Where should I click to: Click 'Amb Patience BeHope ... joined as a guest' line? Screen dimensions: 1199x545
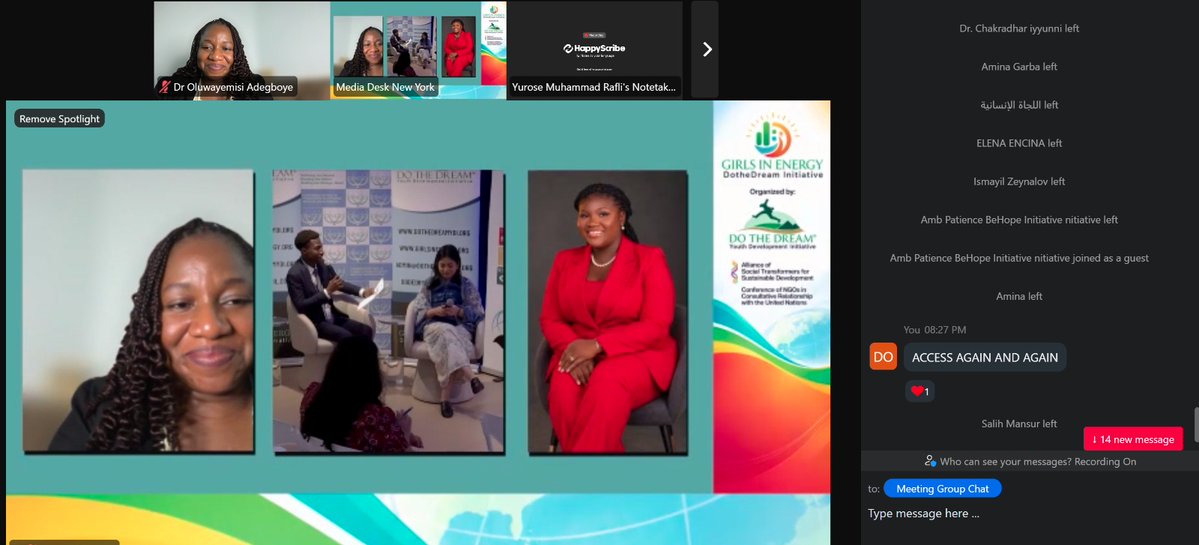tap(1019, 258)
